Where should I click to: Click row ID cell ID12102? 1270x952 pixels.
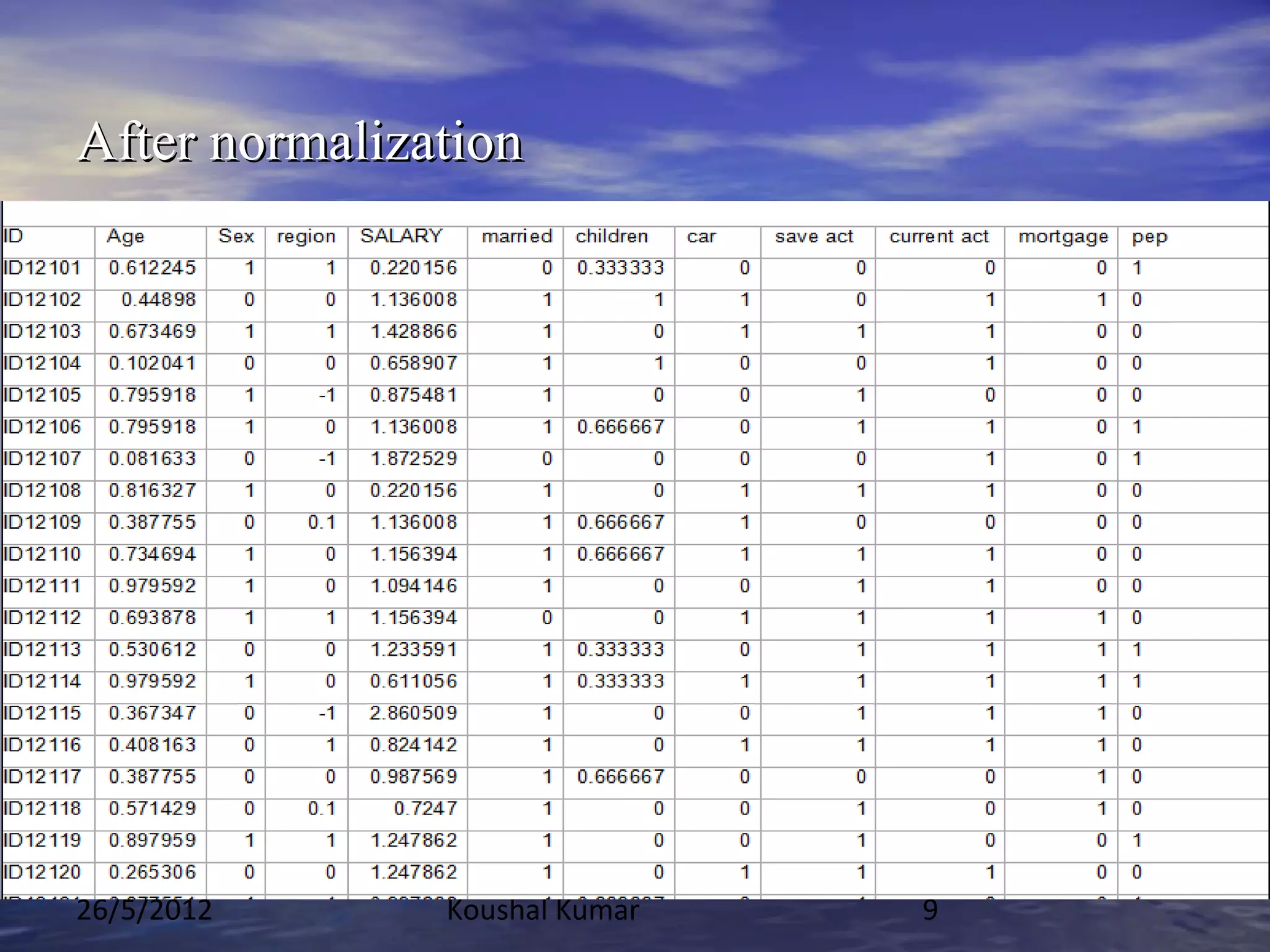click(42, 300)
